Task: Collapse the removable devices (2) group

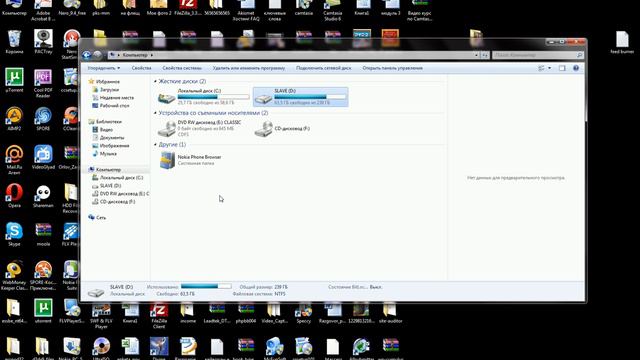Action: coord(155,113)
